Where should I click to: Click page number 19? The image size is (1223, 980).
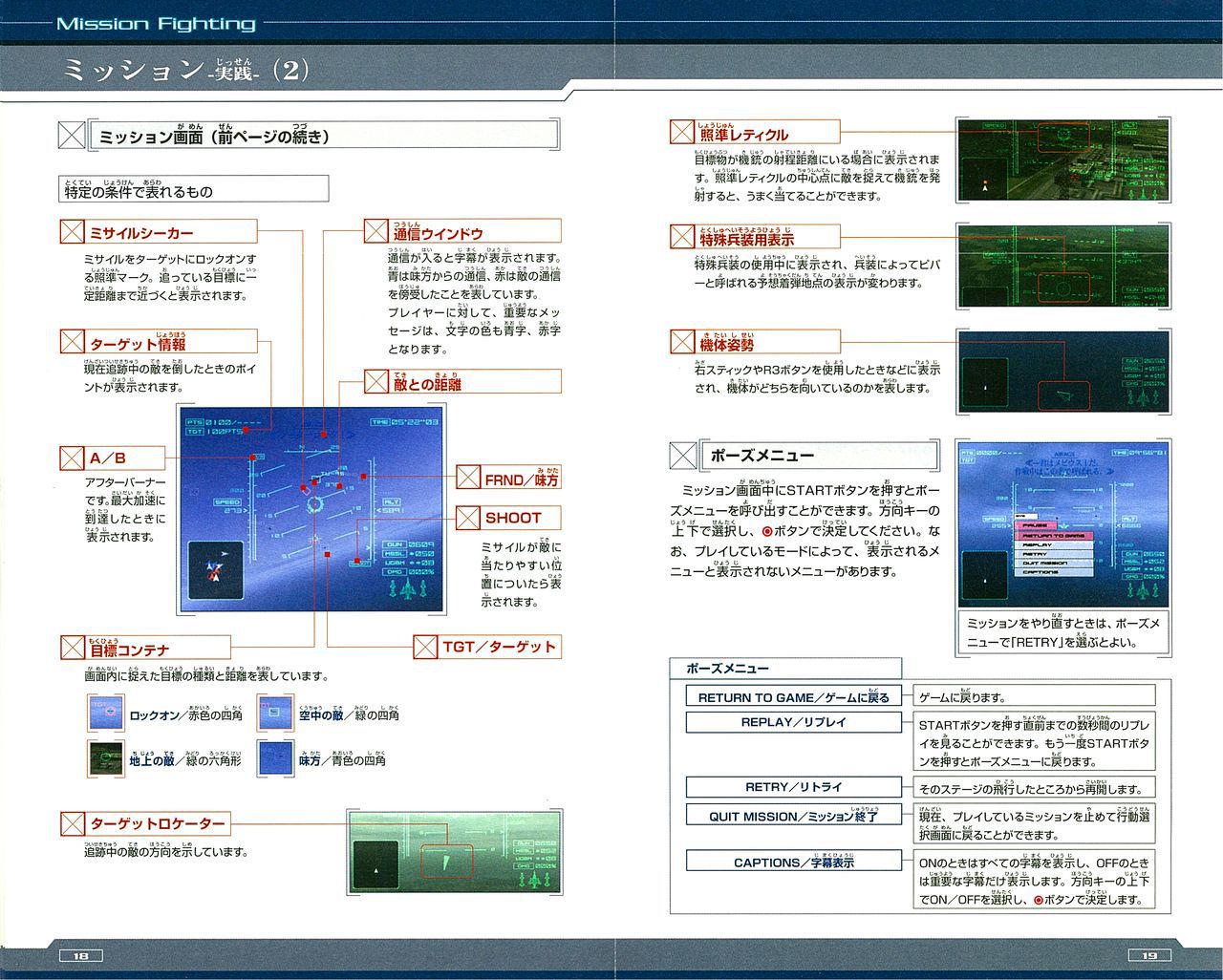(x=1148, y=955)
